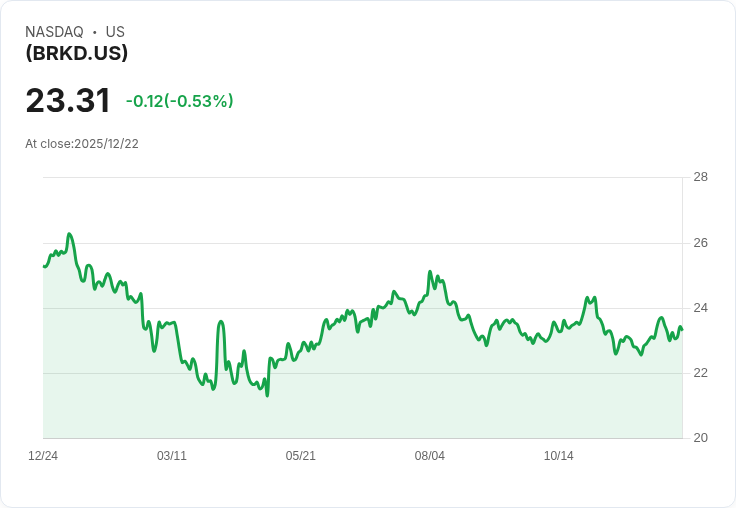Click the tall spike after 03/11
The height and width of the screenshot is (508, 736).
pyautogui.click(x=221, y=321)
